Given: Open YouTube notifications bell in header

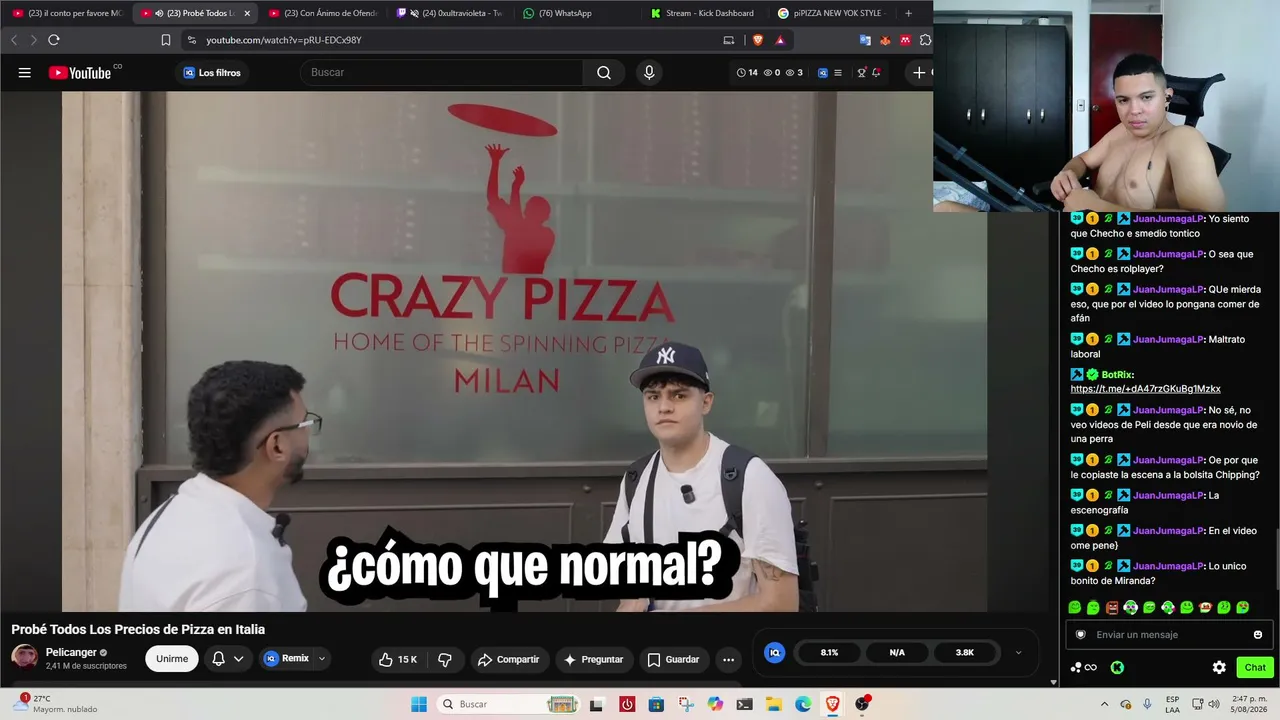Looking at the screenshot, I should pyautogui.click(x=875, y=72).
